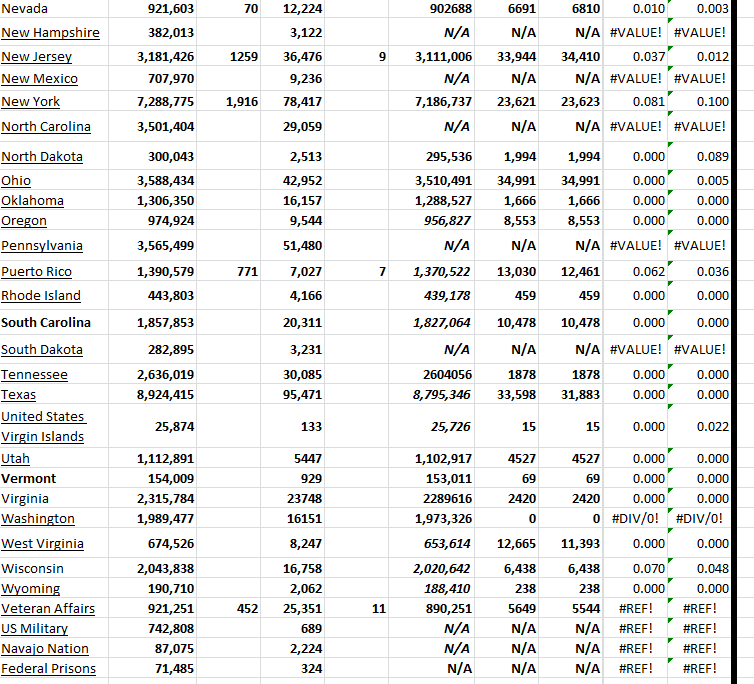Select Wisconsin cell 0.070

[x=635, y=569]
